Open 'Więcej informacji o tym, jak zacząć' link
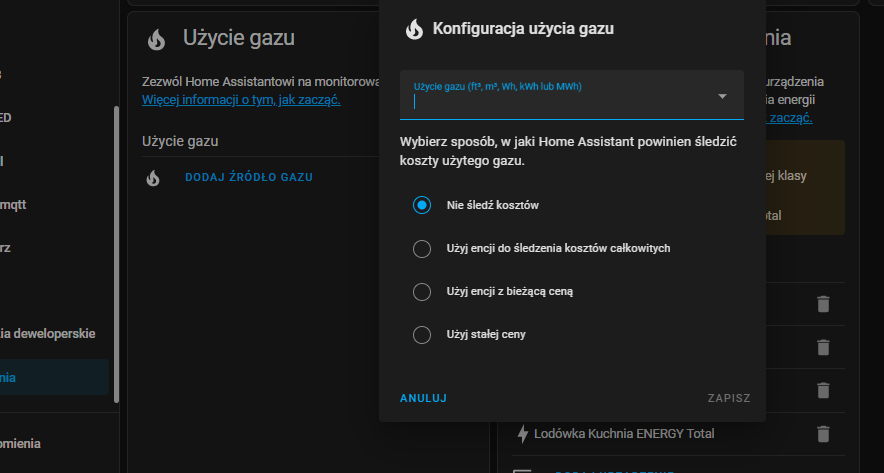Screen dimensions: 884x473 pyautogui.click(x=241, y=100)
